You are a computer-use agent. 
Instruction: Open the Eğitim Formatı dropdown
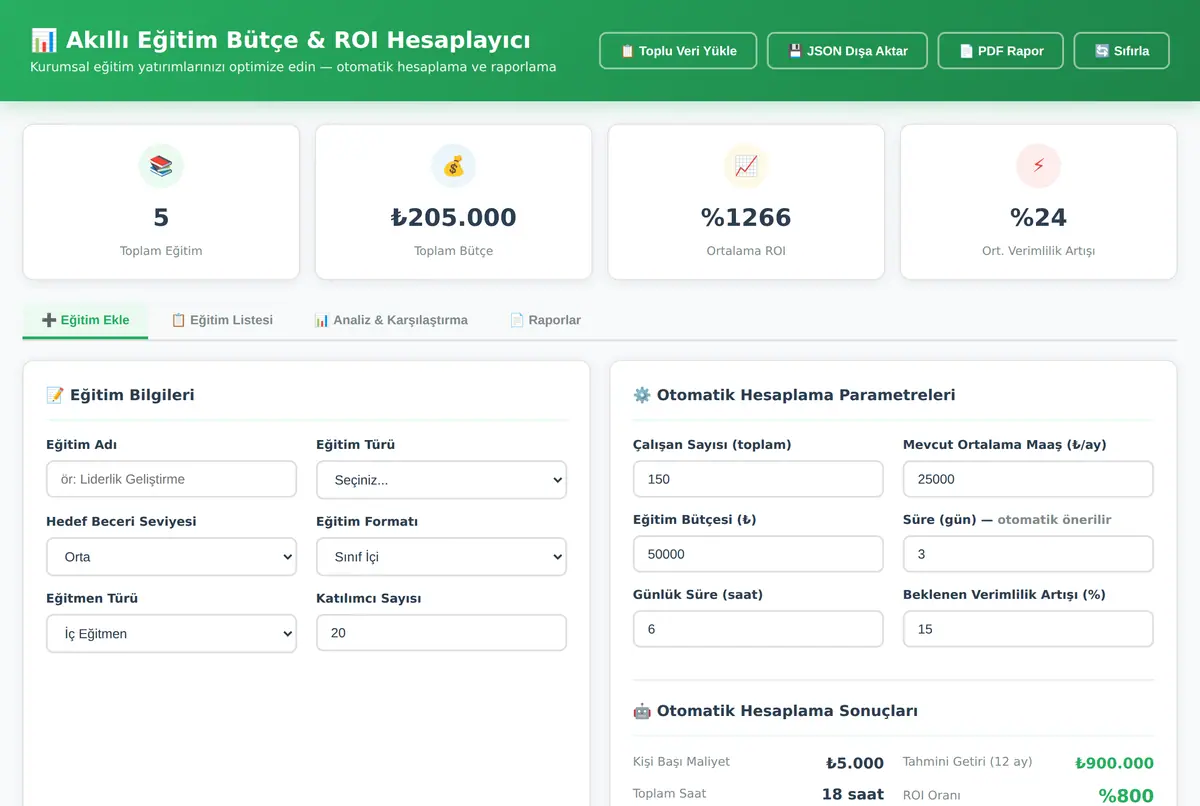point(441,557)
